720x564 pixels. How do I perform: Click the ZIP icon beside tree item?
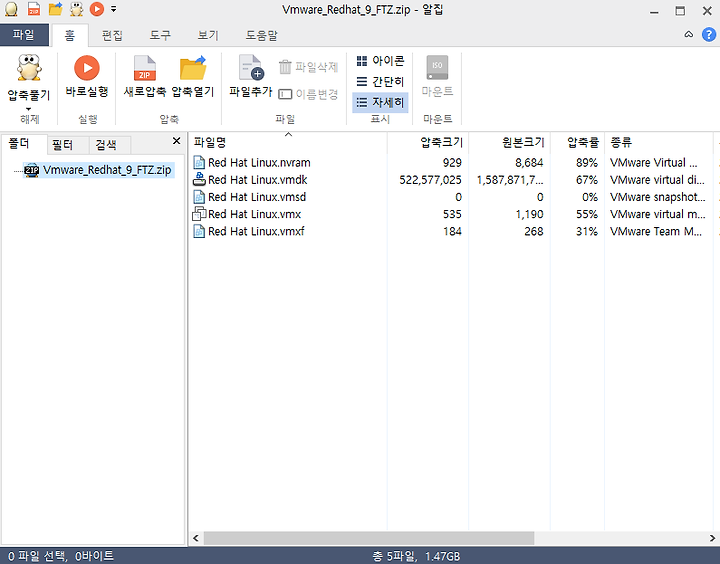tap(32, 170)
